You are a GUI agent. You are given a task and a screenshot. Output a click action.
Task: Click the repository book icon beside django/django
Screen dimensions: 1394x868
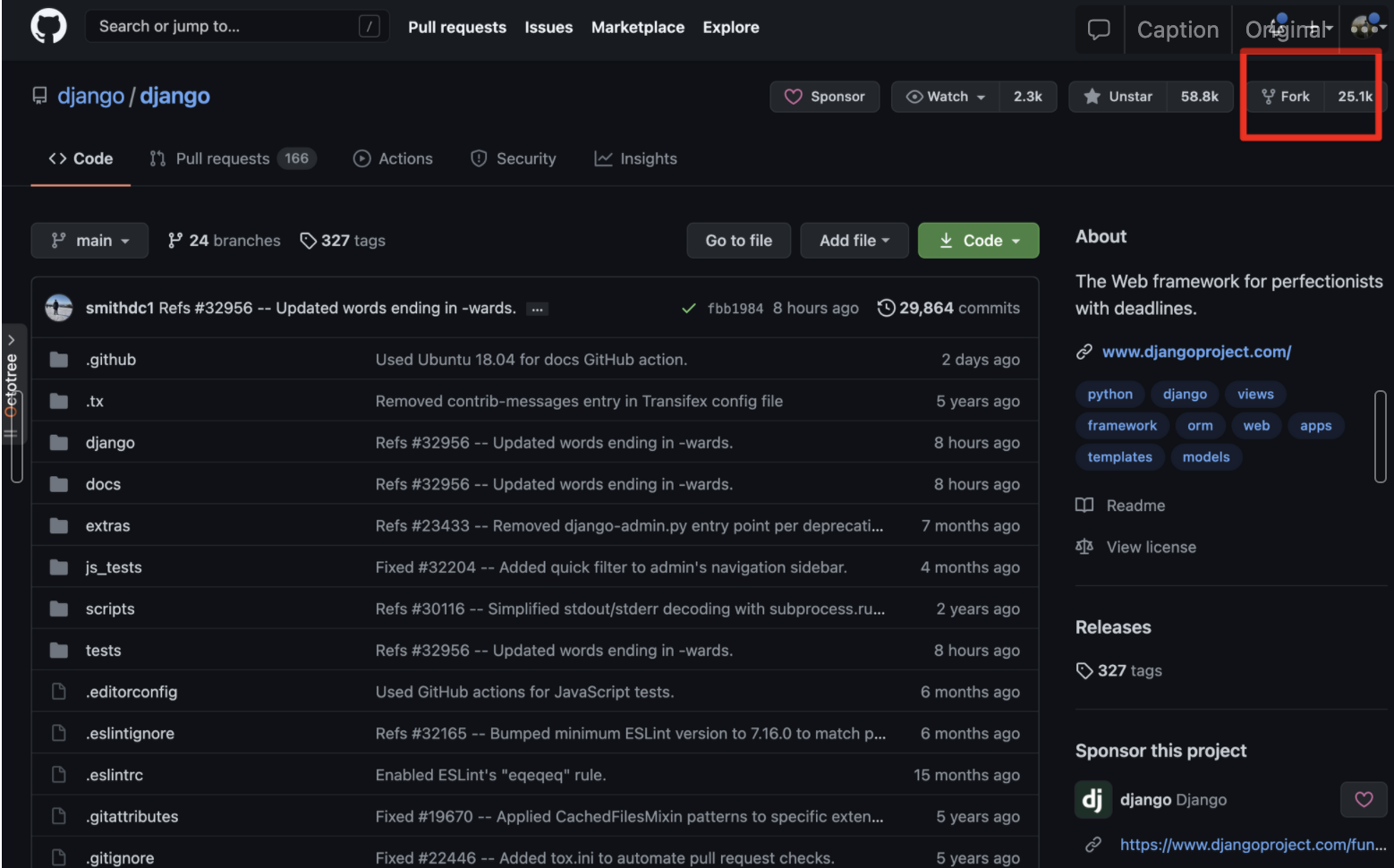[39, 96]
